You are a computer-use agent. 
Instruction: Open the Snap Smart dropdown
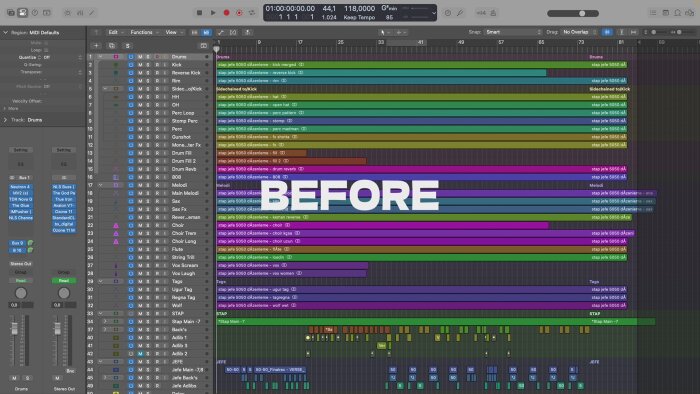pyautogui.click(x=512, y=32)
